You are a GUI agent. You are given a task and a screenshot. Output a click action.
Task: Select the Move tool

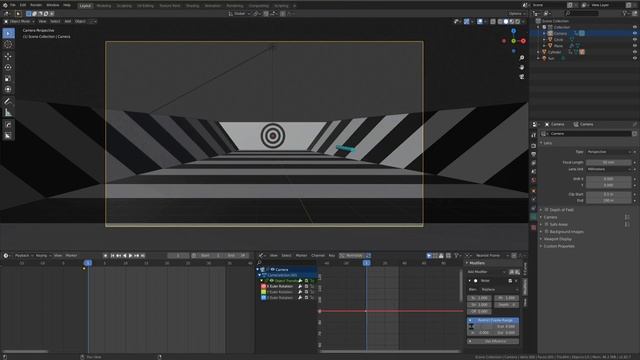(x=8, y=56)
